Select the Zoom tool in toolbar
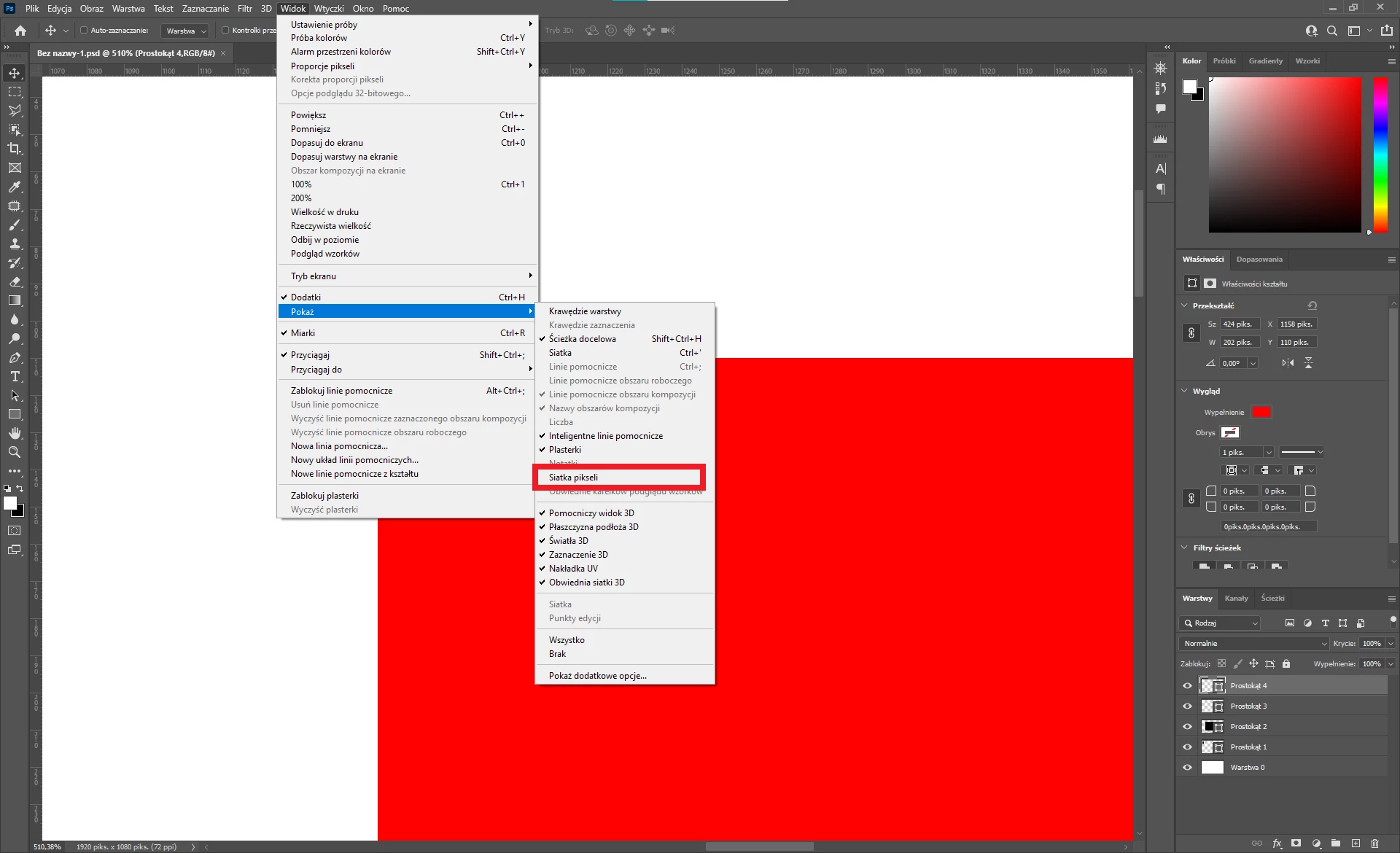1400x853 pixels. [15, 453]
